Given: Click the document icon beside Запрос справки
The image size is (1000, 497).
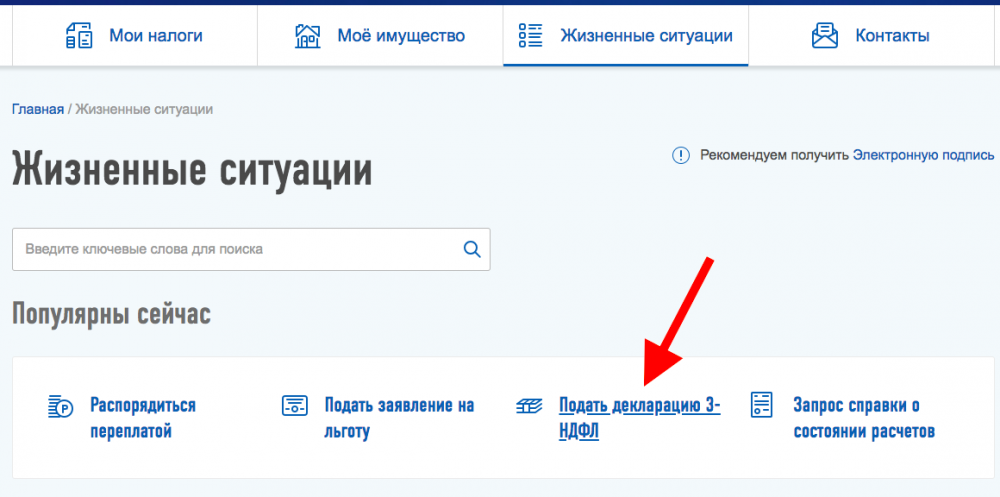Looking at the screenshot, I should 761,405.
